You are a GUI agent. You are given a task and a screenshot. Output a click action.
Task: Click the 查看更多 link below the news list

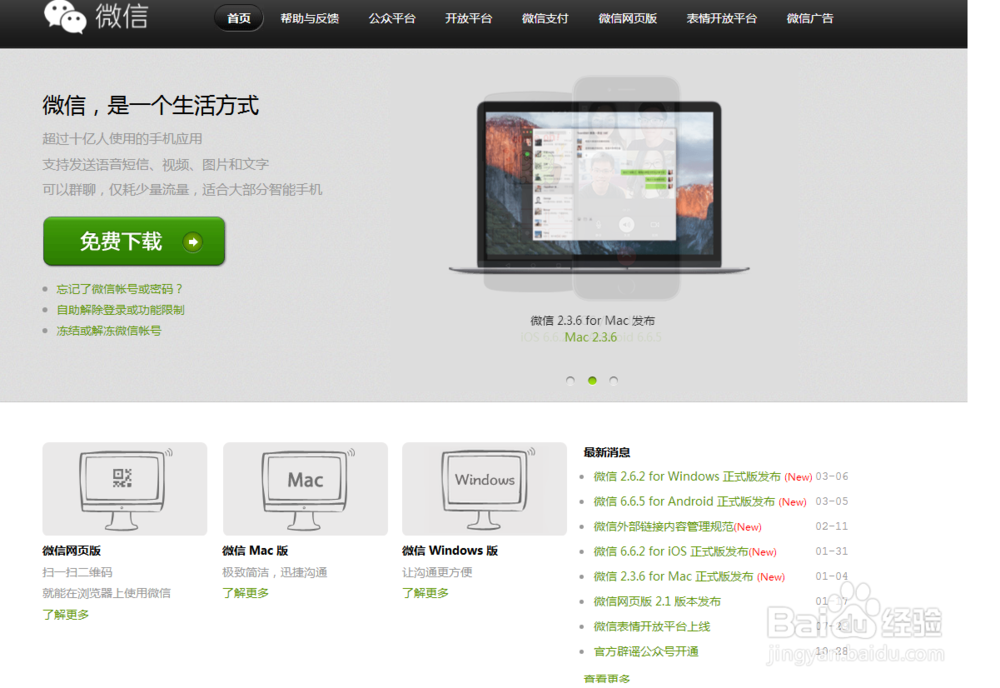(x=606, y=677)
